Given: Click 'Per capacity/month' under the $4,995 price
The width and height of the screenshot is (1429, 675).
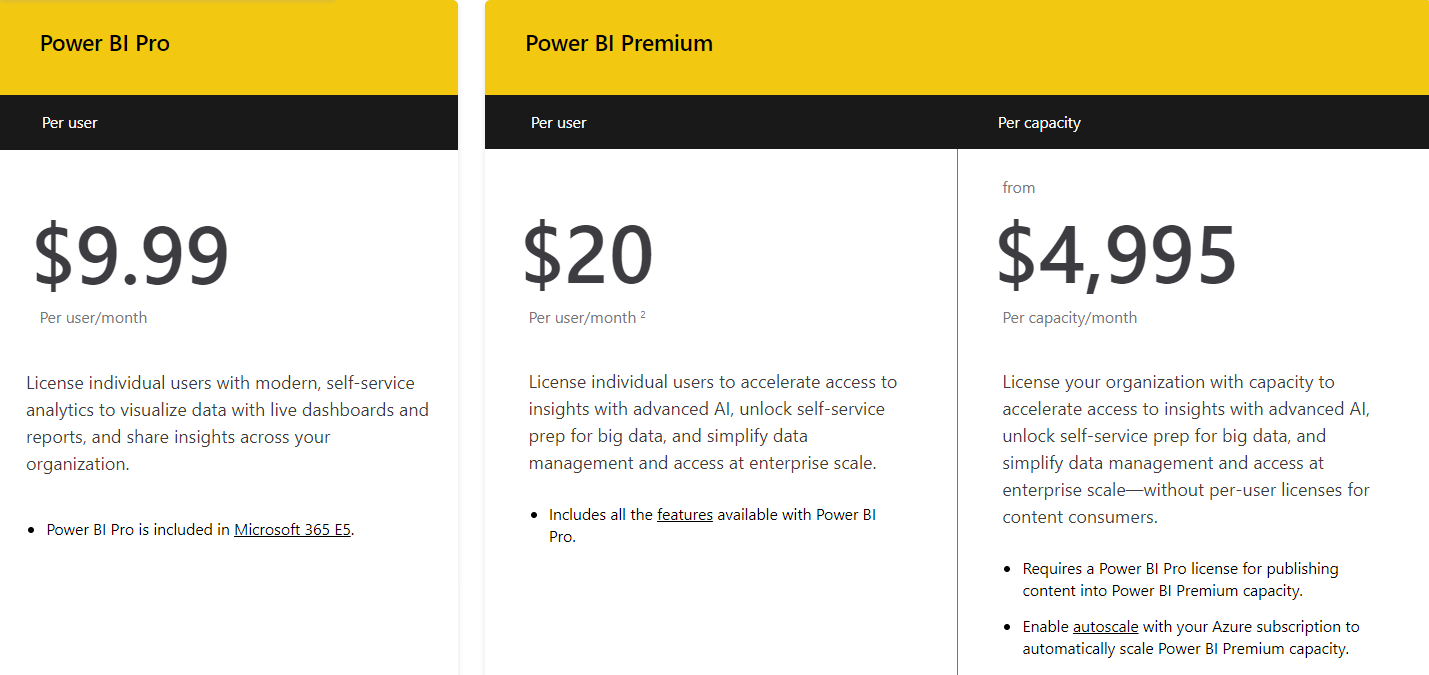Looking at the screenshot, I should 1069,317.
